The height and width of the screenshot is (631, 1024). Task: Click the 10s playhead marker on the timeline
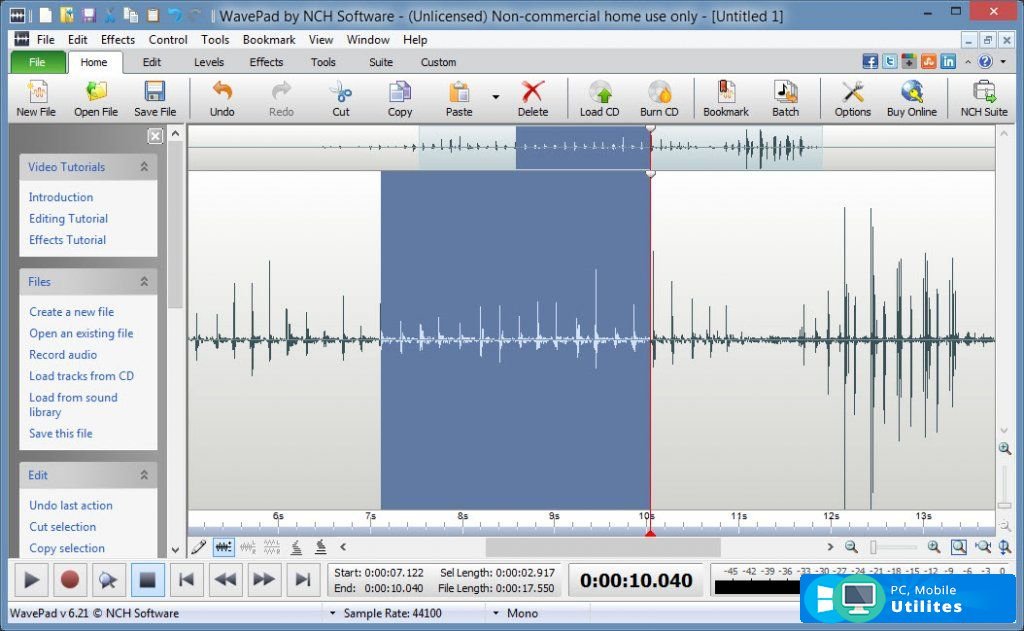pyautogui.click(x=650, y=533)
